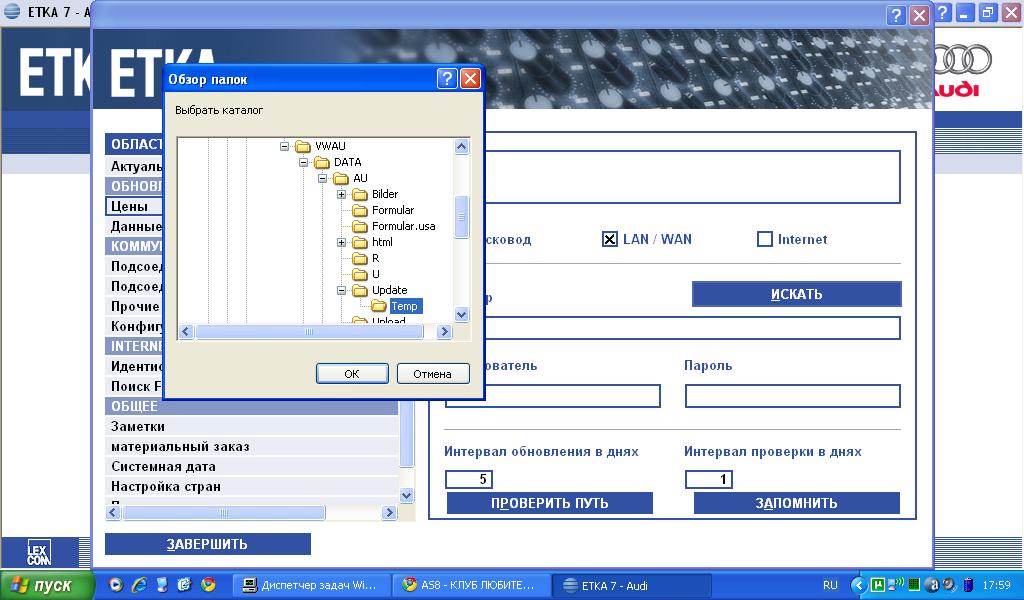Select Заметки in the left menu
The width and height of the screenshot is (1024, 600).
[x=138, y=426]
